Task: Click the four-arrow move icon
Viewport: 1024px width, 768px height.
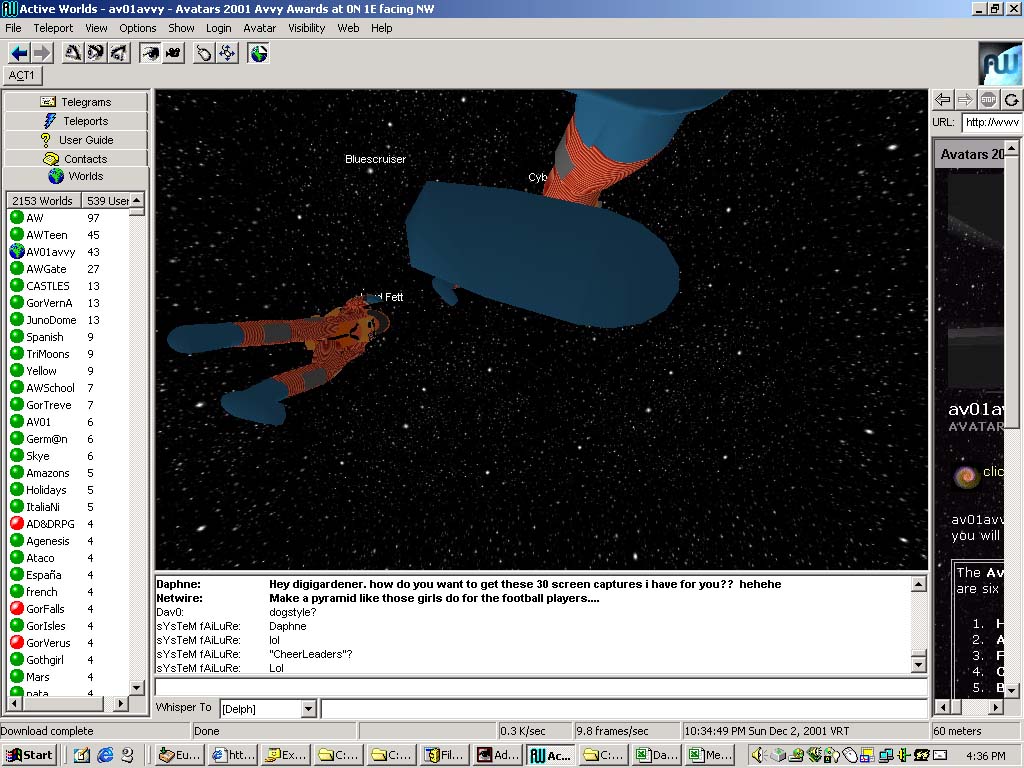Action: (x=227, y=53)
